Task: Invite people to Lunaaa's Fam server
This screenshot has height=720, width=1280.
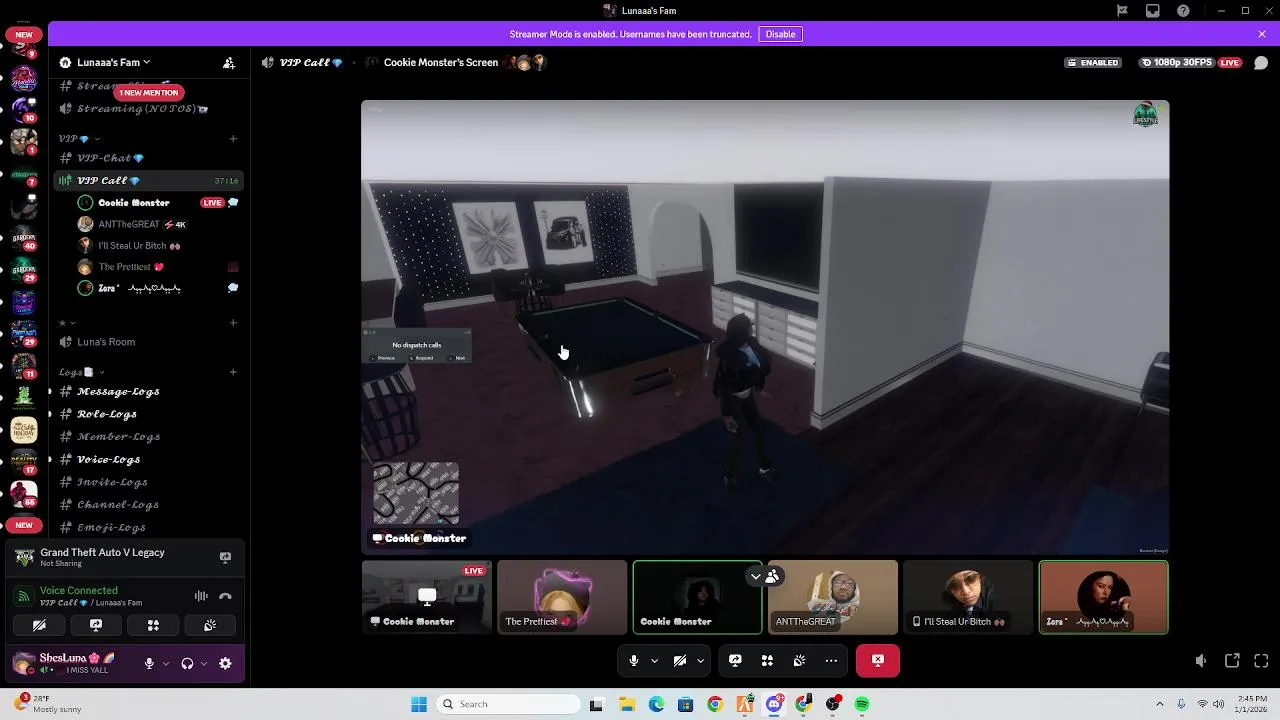Action: [x=229, y=62]
